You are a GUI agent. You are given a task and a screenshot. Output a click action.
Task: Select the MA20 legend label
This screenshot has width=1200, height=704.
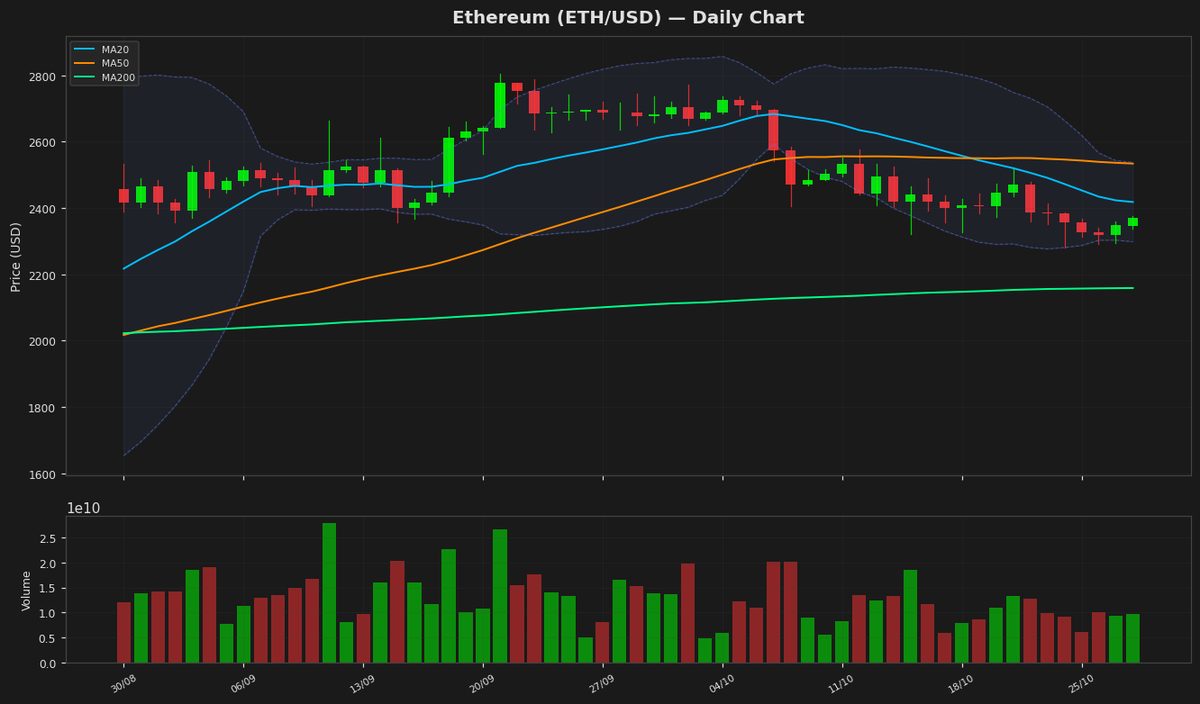114,49
